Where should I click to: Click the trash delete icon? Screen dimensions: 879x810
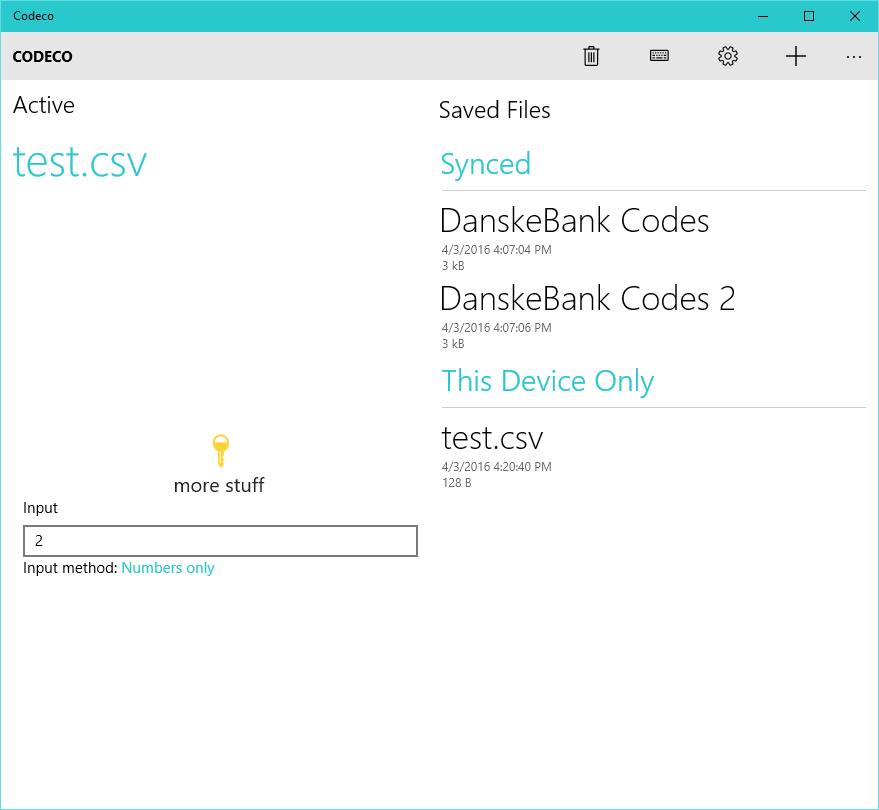pyautogui.click(x=591, y=56)
